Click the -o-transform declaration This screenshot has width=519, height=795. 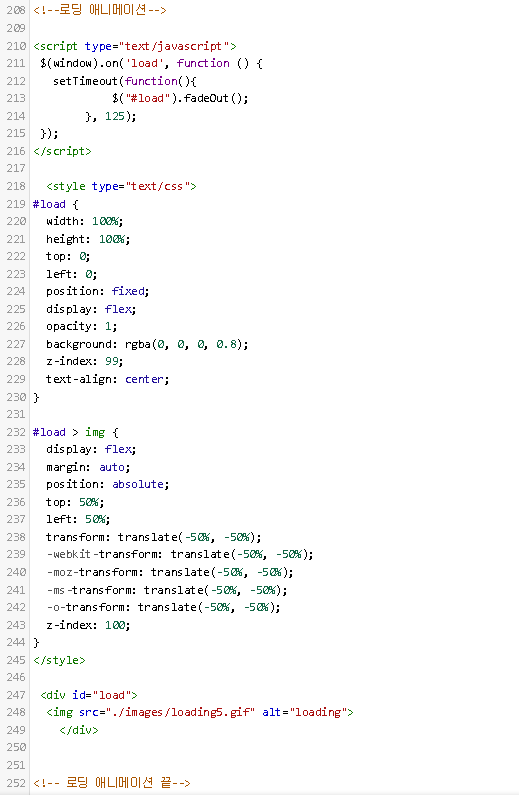[x=163, y=607]
